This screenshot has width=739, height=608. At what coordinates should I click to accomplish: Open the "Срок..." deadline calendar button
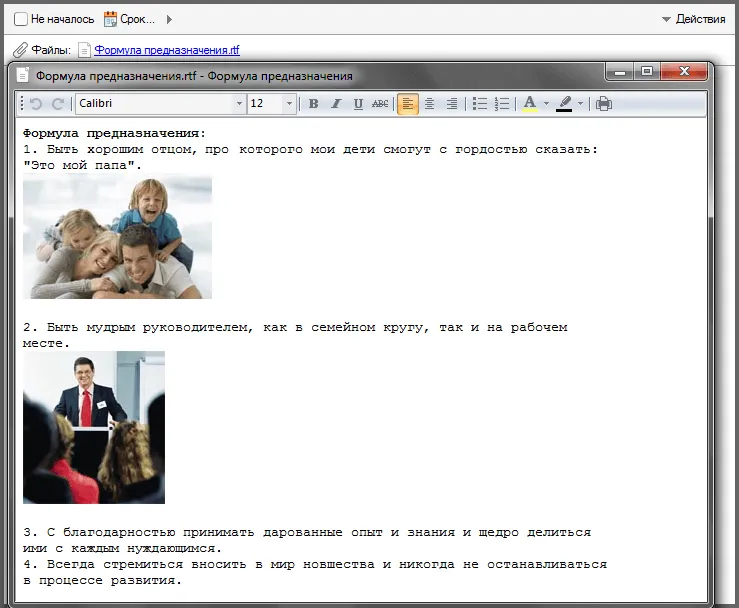pos(130,19)
